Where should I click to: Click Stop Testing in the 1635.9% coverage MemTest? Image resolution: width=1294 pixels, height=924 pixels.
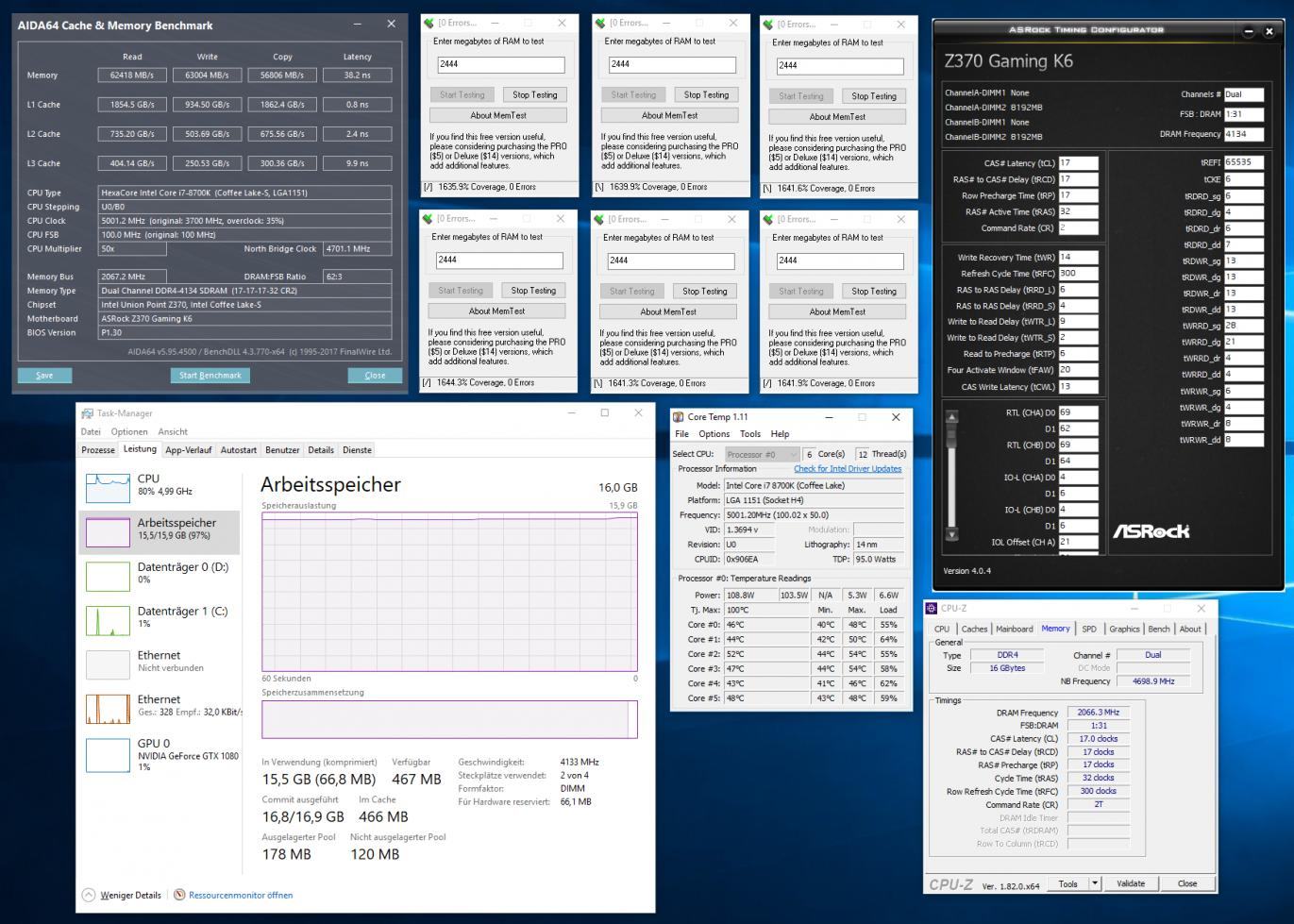pyautogui.click(x=535, y=94)
